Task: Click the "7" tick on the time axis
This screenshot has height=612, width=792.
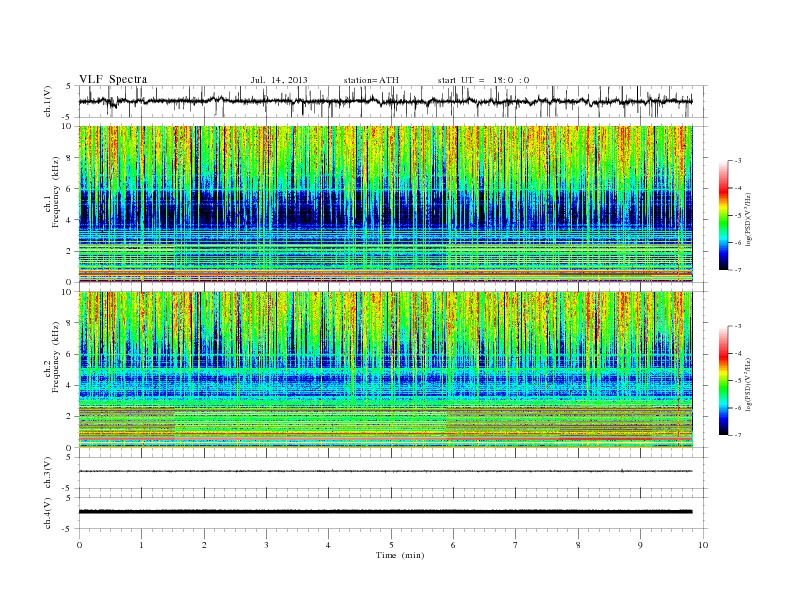Action: (x=516, y=545)
